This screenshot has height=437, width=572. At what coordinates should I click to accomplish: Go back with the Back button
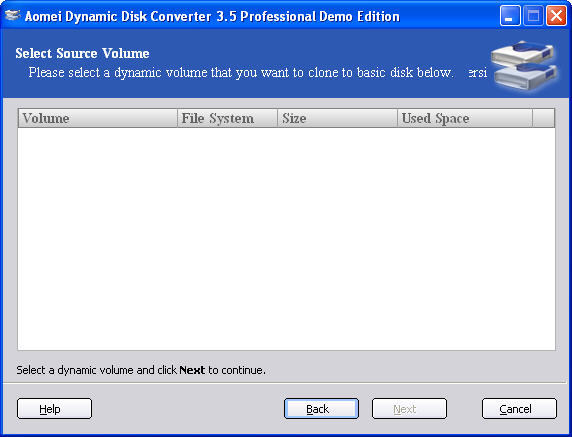(x=321, y=409)
